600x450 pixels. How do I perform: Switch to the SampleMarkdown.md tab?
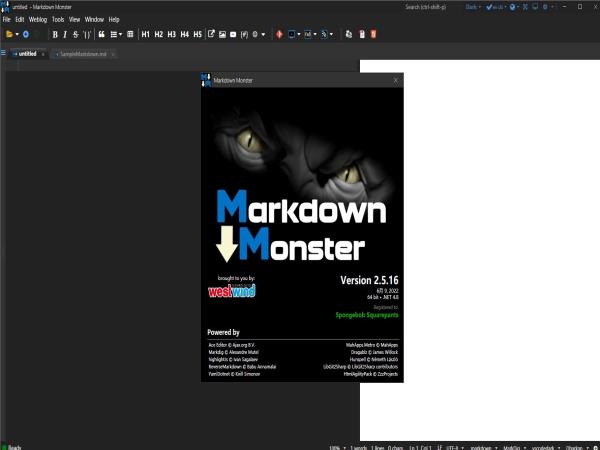tap(83, 54)
